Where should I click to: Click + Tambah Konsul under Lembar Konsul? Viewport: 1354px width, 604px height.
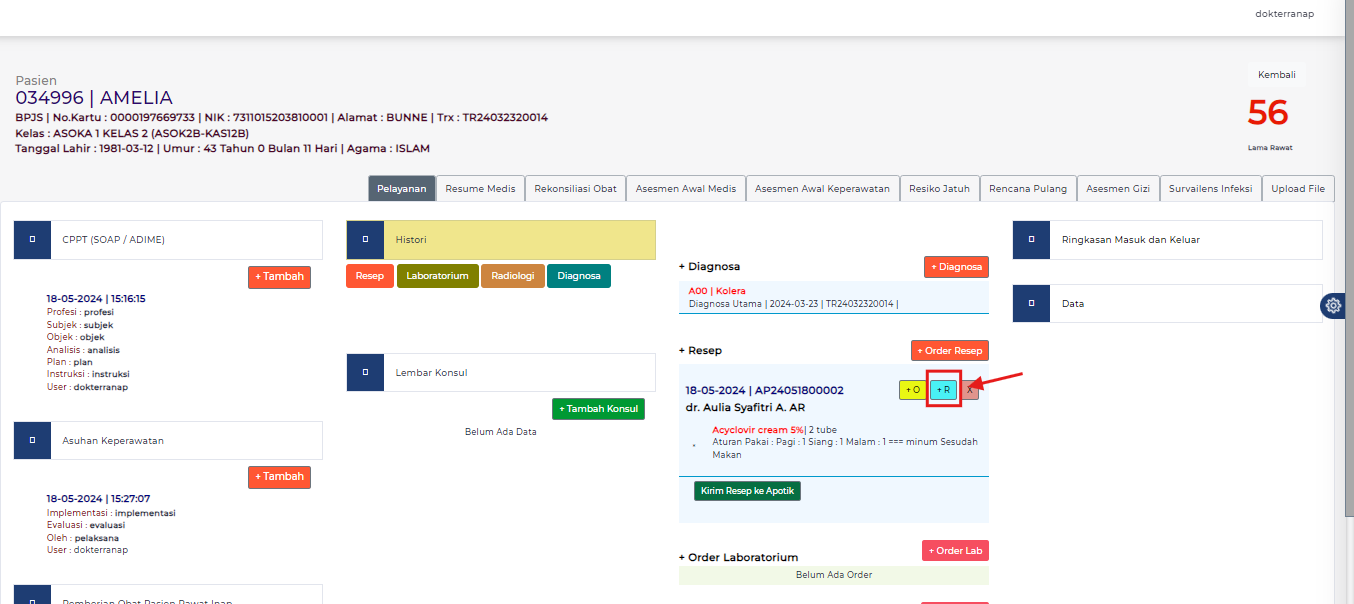(x=598, y=408)
